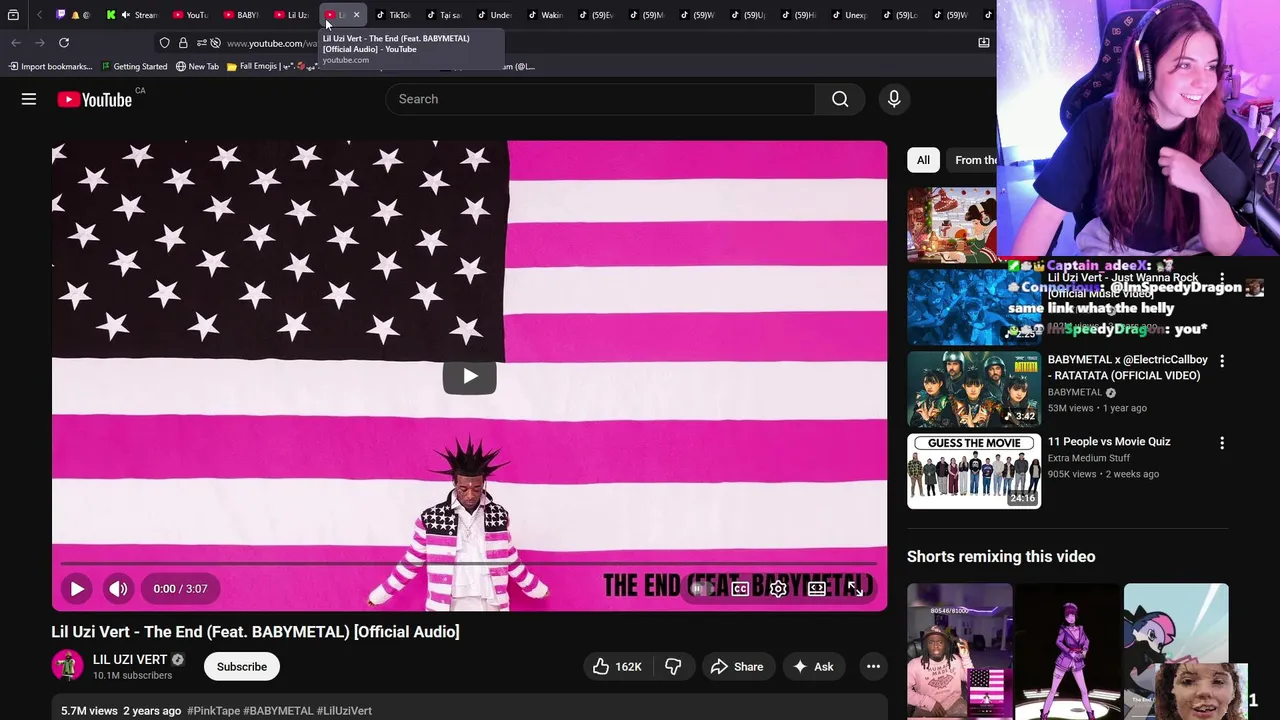Screen dimensions: 1280x720
Task: Open Extra Medium Stuff channel
Action: (1089, 458)
